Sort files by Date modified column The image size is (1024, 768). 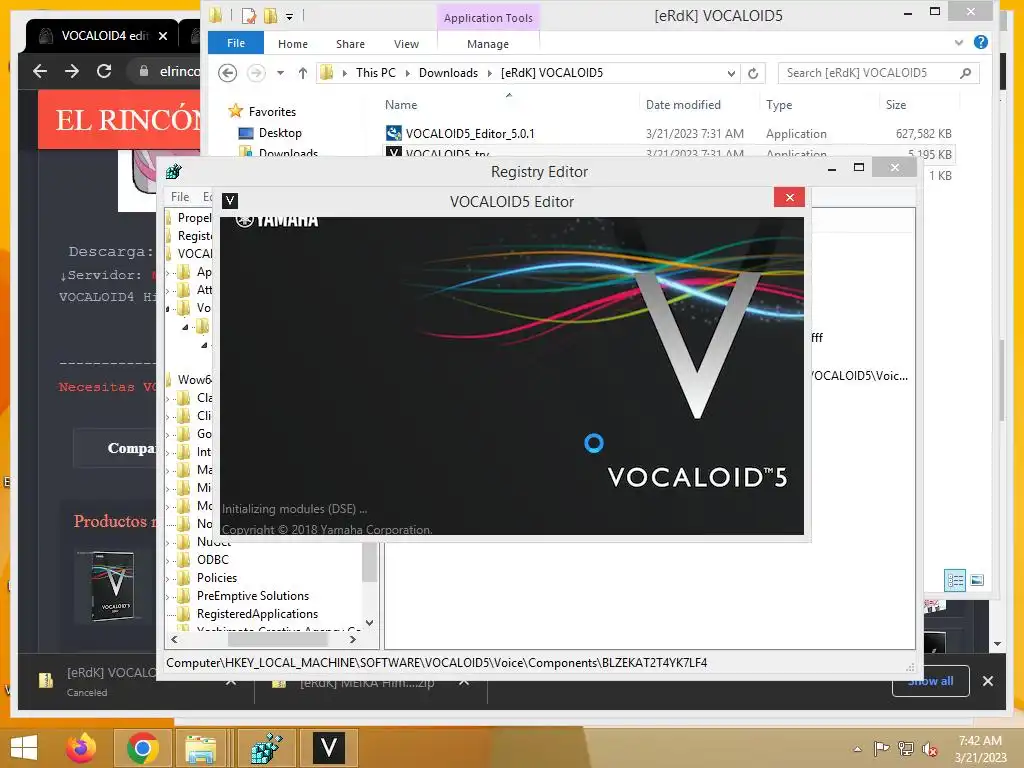tap(683, 104)
